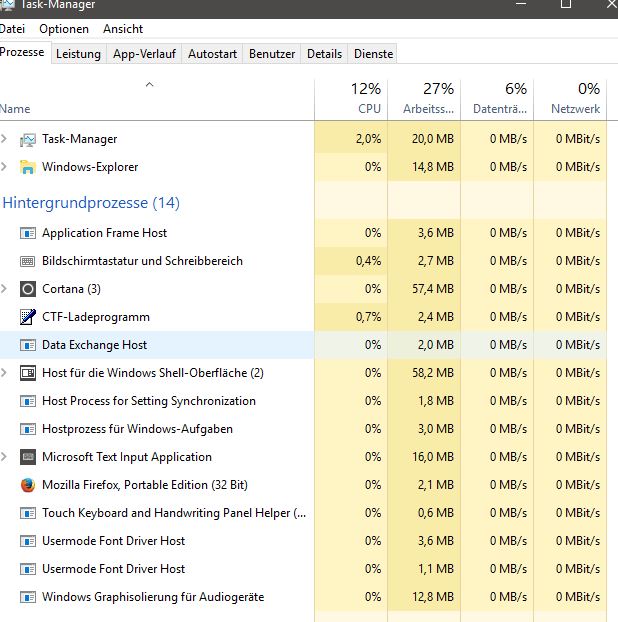Click the Windows Shell-Oberfläche host icon
This screenshot has width=618, height=622.
tap(28, 373)
